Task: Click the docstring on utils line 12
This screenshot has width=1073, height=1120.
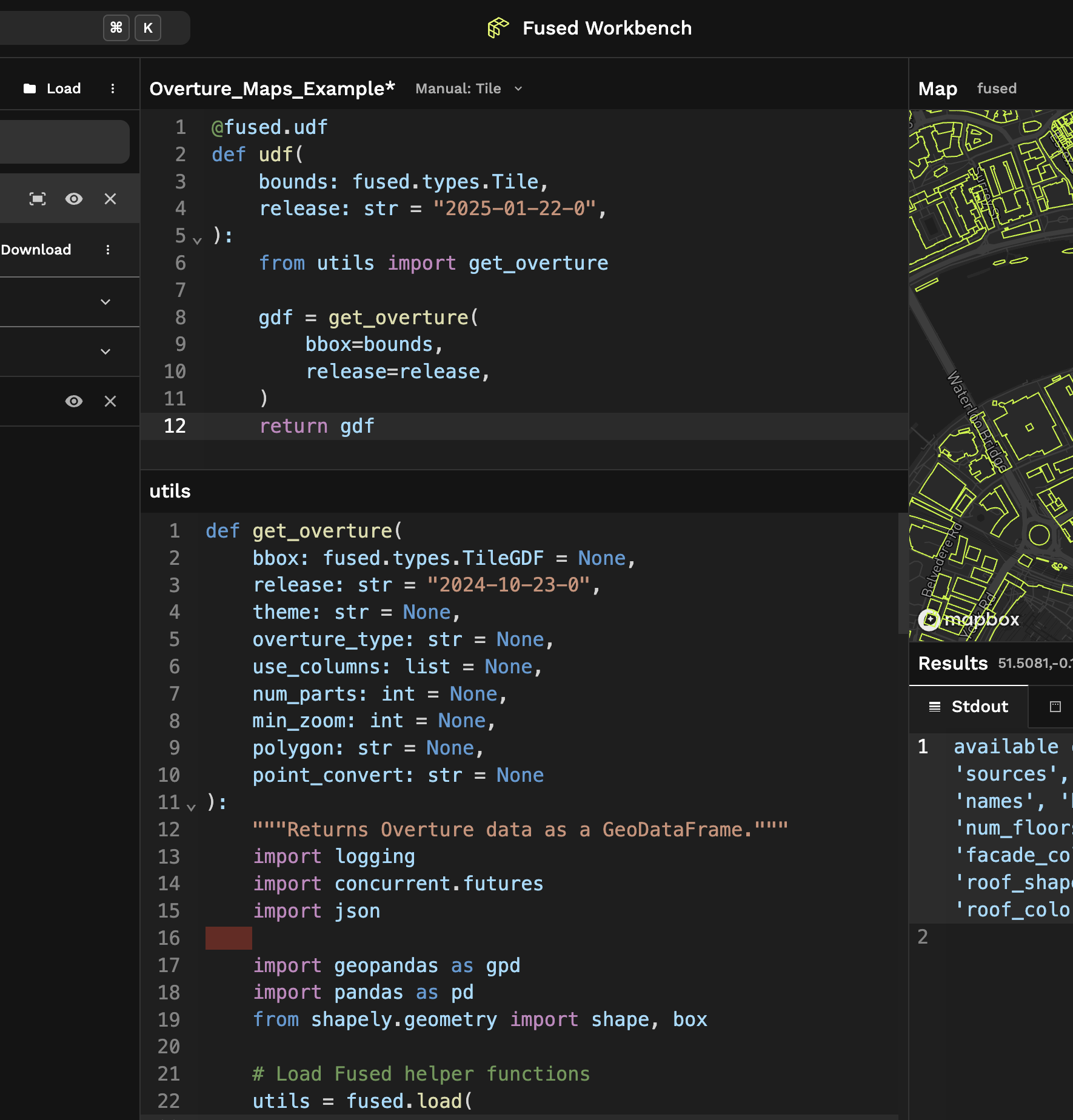Action: (x=521, y=829)
